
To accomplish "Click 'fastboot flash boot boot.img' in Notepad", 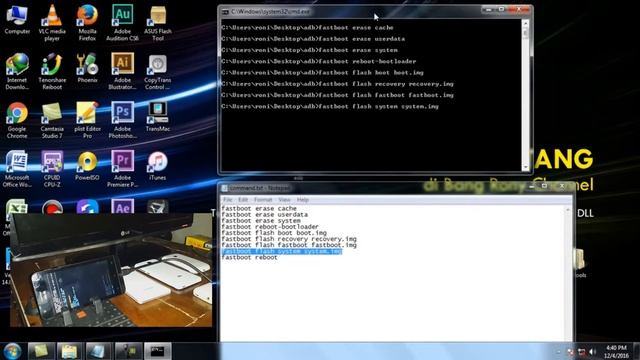I will 274,233.
